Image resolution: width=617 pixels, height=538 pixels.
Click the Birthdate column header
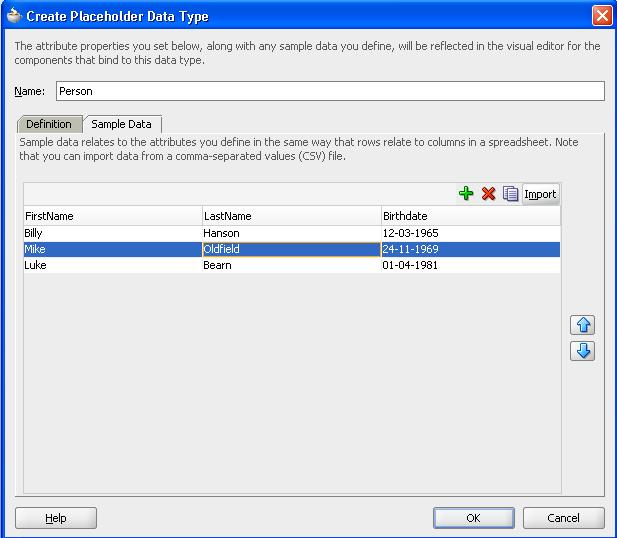(470, 216)
